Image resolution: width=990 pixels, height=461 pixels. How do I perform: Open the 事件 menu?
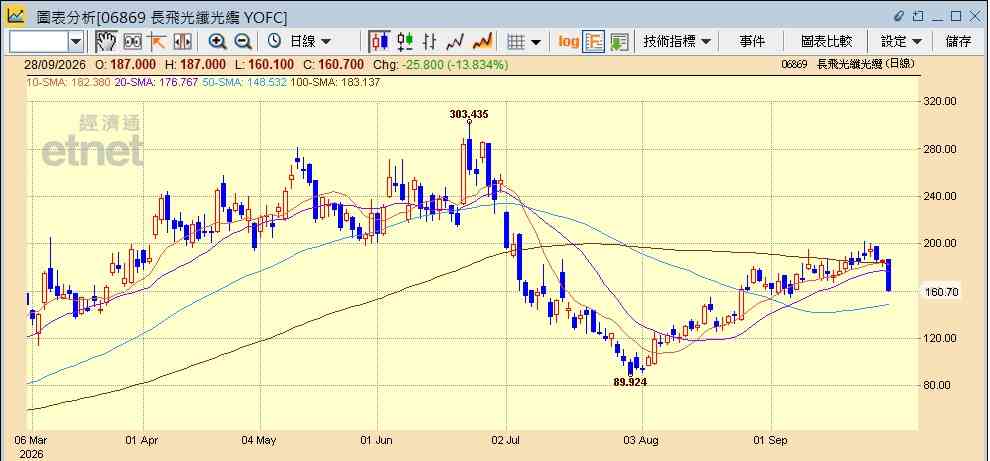(751, 42)
